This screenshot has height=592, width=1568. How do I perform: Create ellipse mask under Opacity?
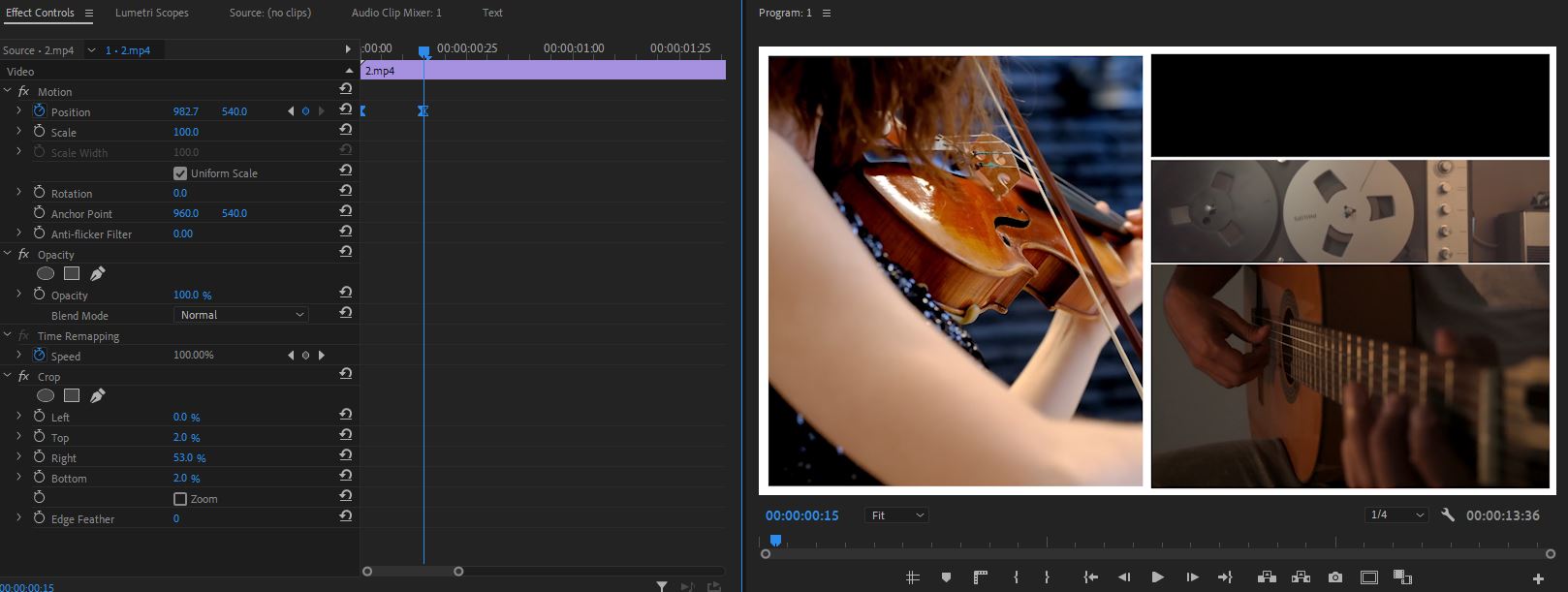click(46, 273)
